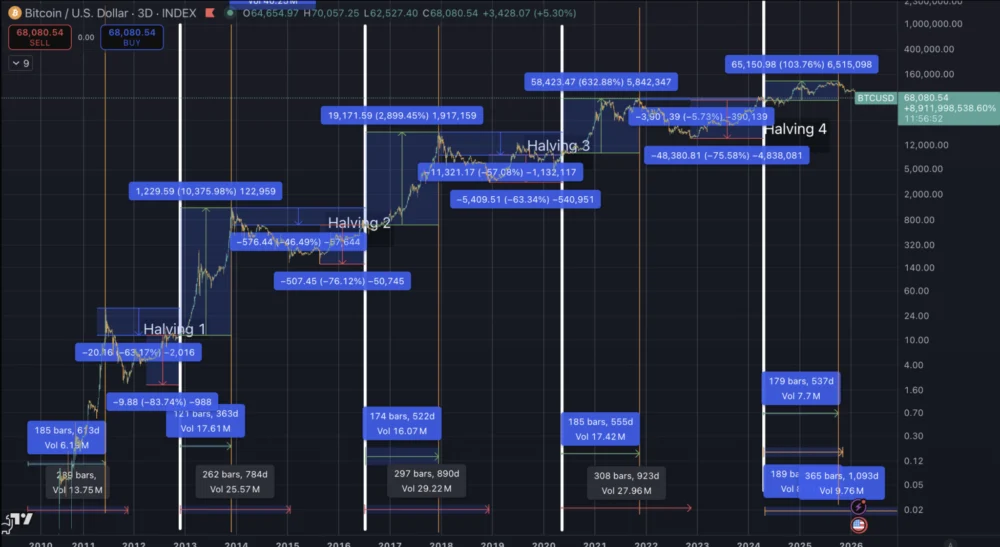Select the -20.16 (-63.17%) label
Viewport: 1000px width, 547px height.
point(138,352)
